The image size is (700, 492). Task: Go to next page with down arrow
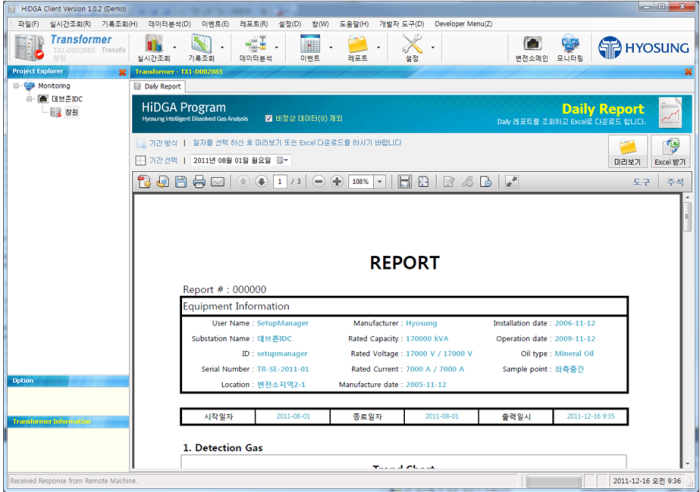[261, 182]
